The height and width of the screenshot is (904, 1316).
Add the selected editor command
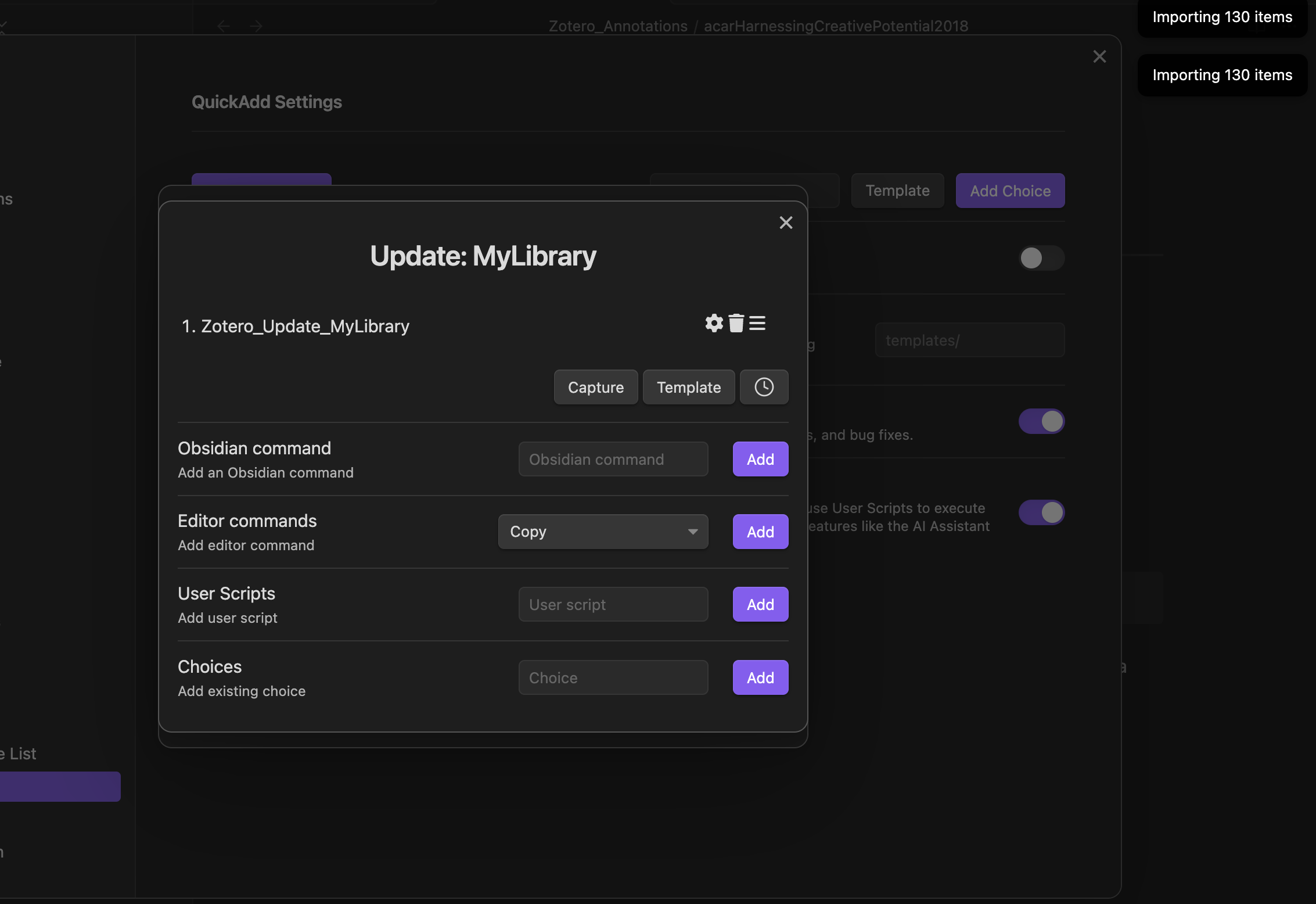tap(760, 532)
